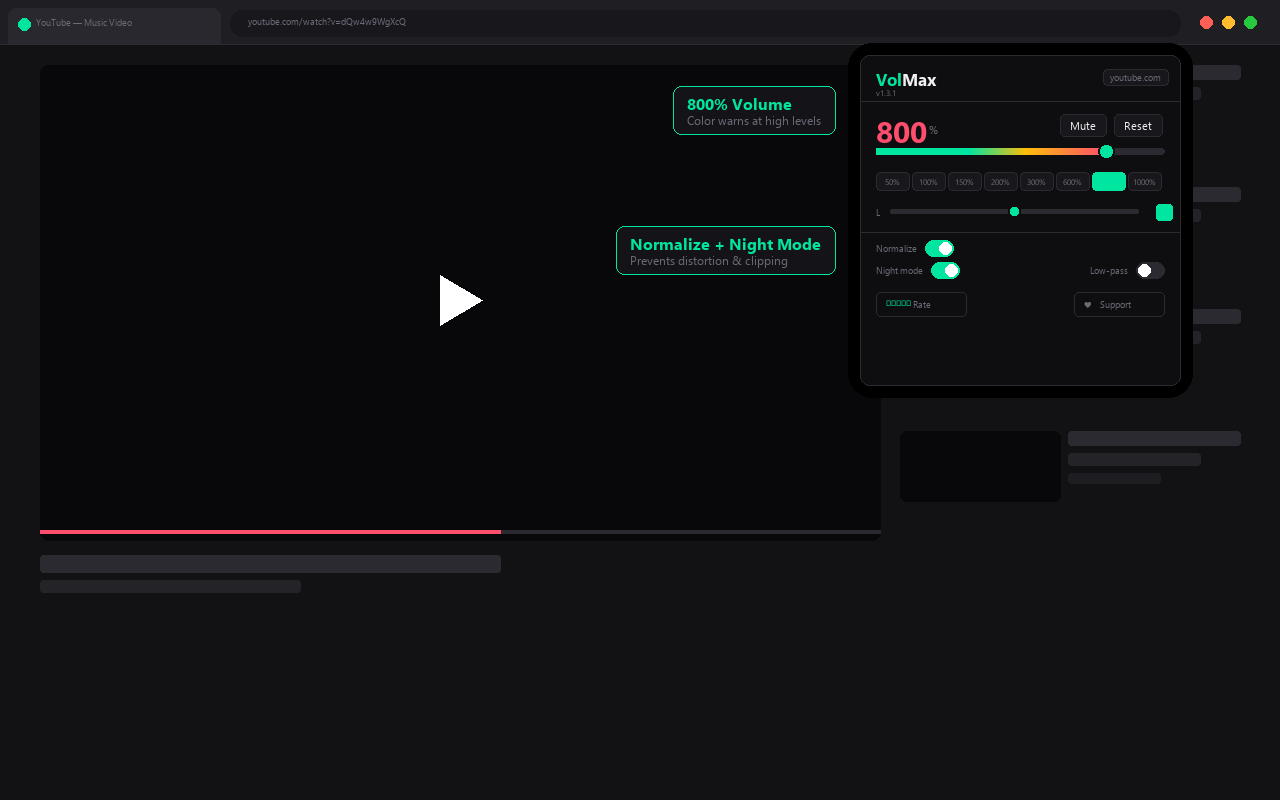Seek using the red video progress bar
This screenshot has width=1280, height=800.
(460, 532)
